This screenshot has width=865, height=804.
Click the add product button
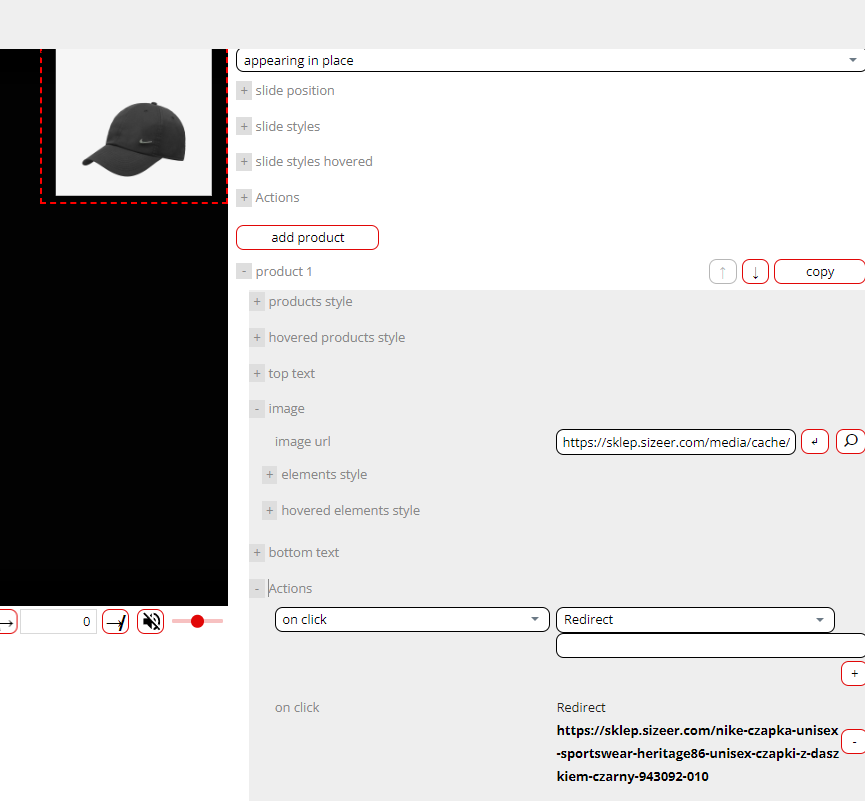tap(307, 238)
